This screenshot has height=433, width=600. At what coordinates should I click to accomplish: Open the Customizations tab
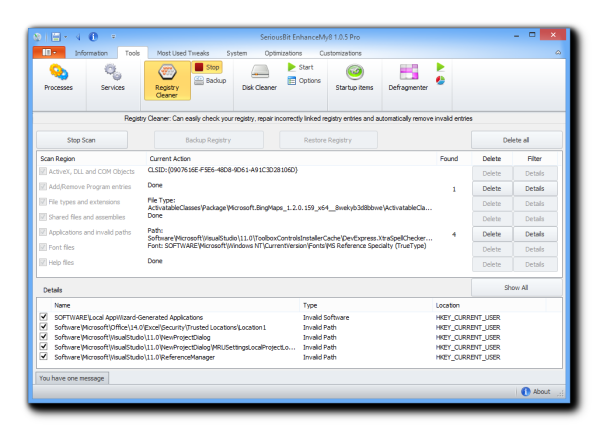tap(340, 53)
